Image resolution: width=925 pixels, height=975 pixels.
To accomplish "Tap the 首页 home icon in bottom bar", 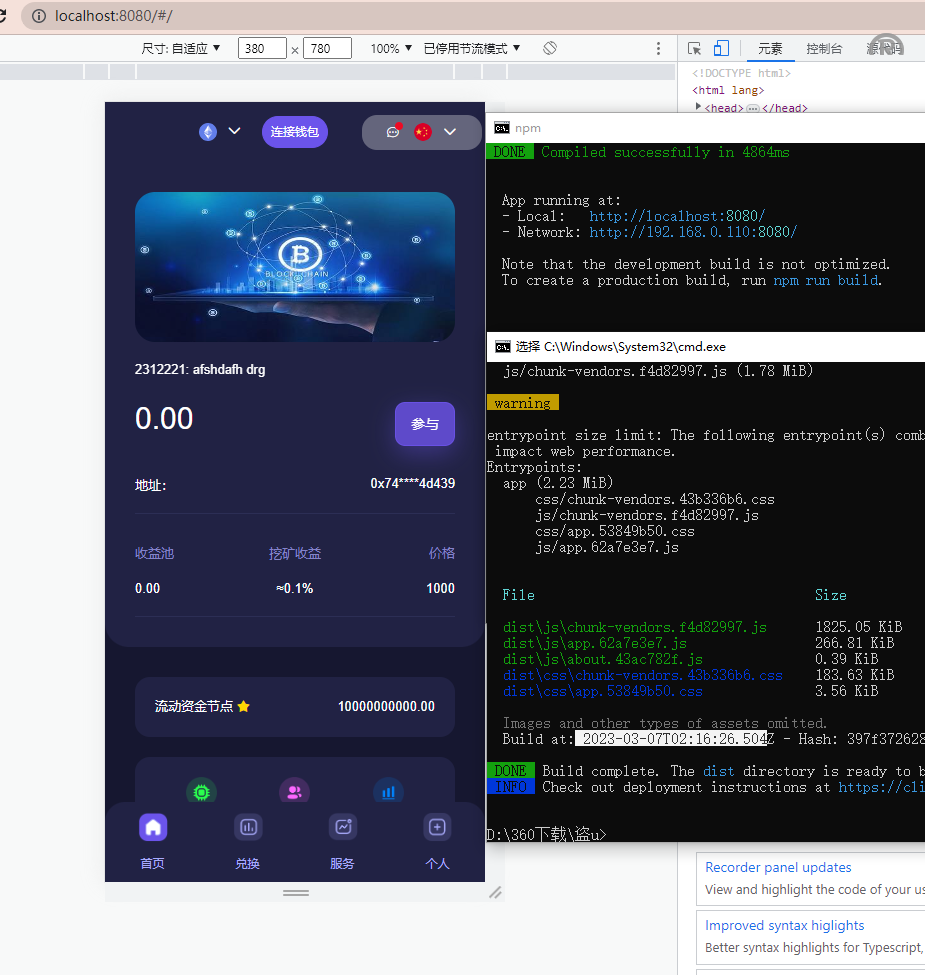I will pos(153,827).
